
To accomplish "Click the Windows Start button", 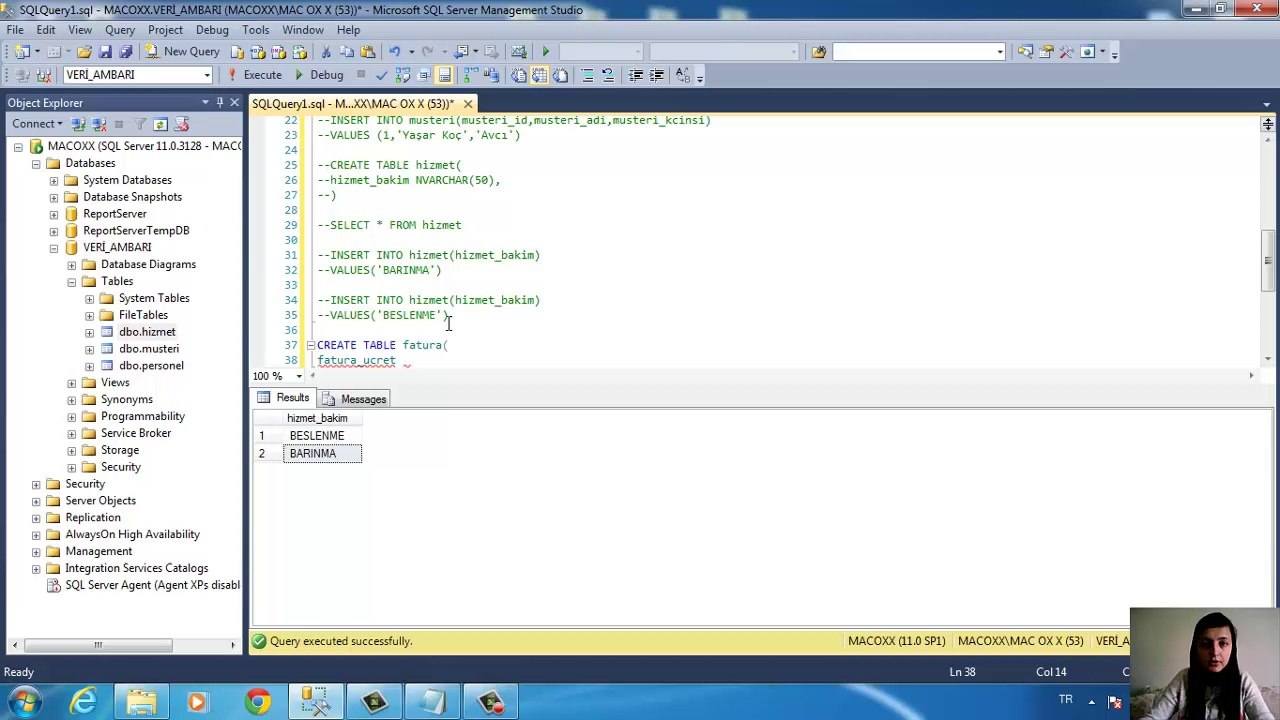I will pos(24,702).
